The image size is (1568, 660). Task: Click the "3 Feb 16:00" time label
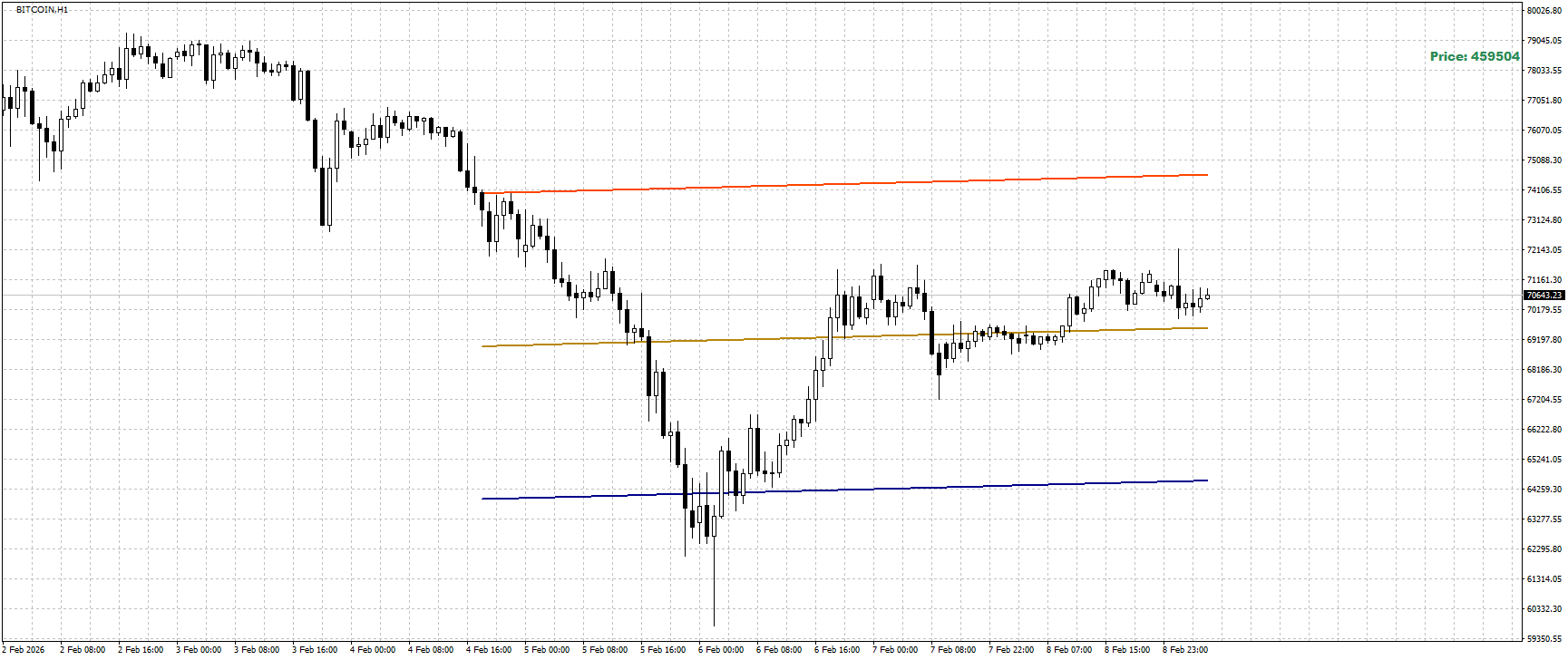click(x=315, y=650)
